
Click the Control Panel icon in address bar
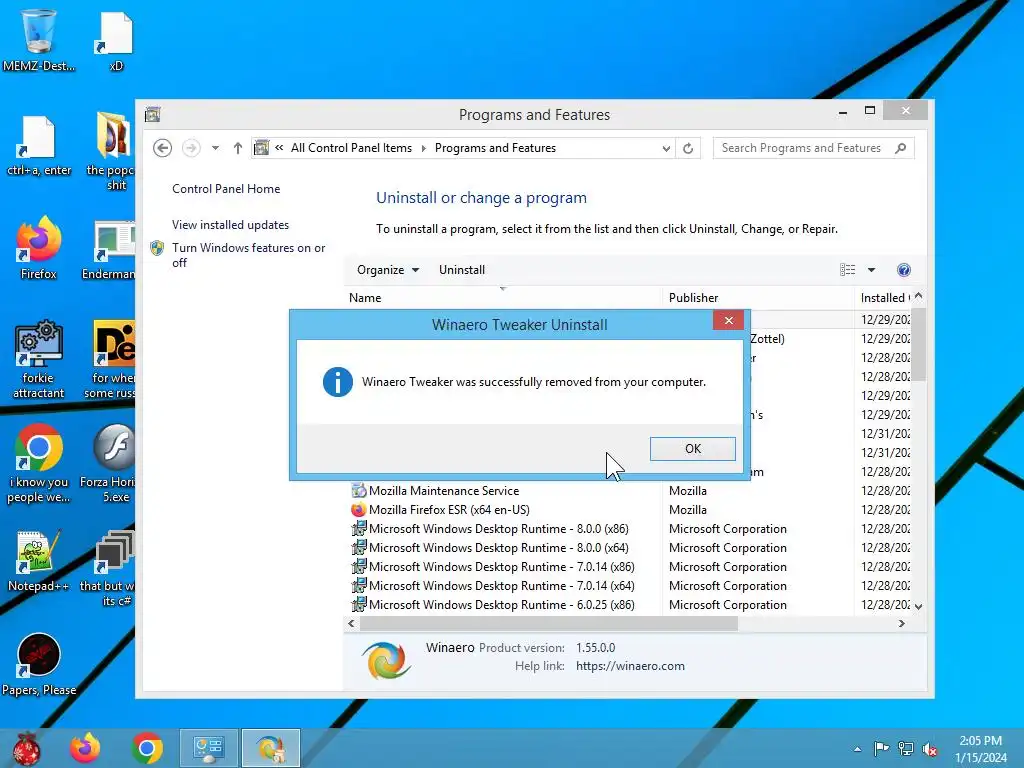click(x=262, y=148)
